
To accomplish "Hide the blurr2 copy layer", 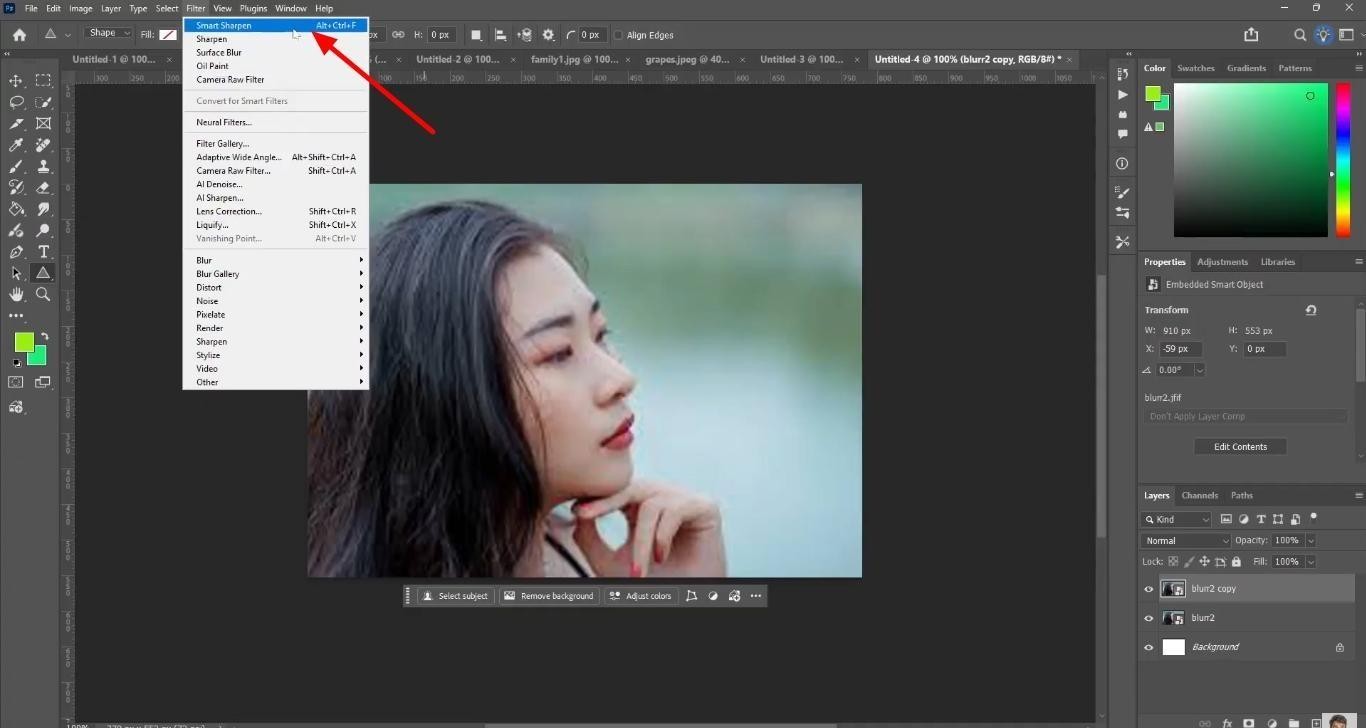I will tap(1149, 589).
